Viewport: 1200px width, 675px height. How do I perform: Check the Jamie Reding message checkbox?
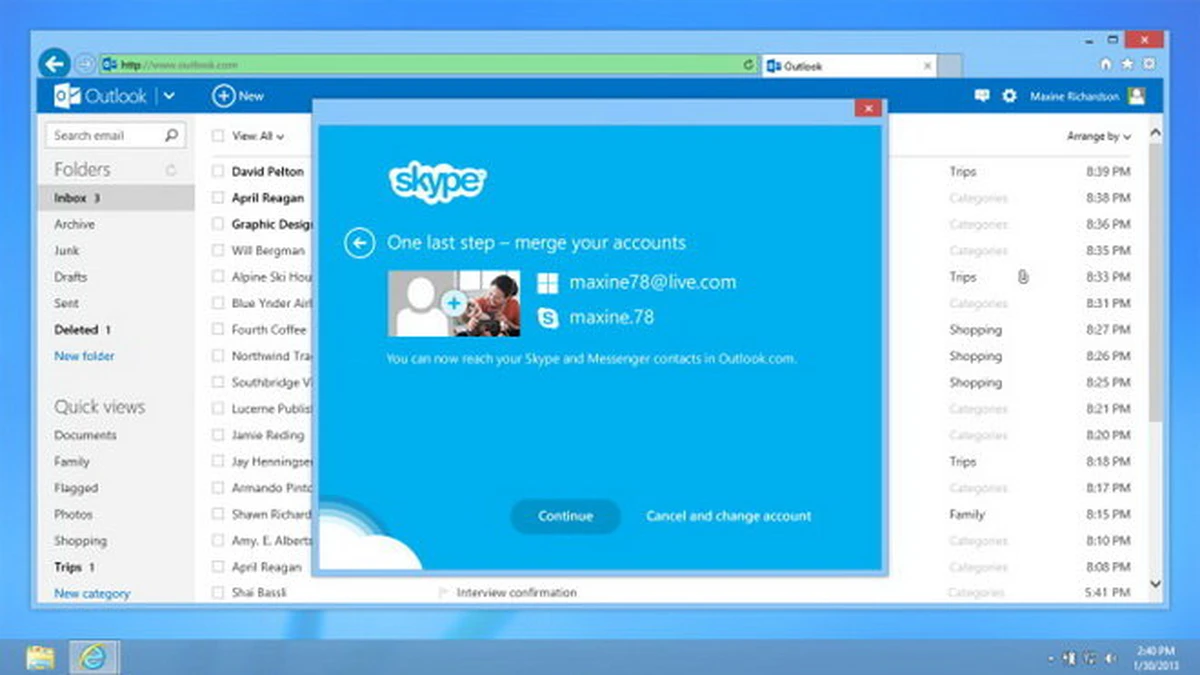(x=218, y=435)
